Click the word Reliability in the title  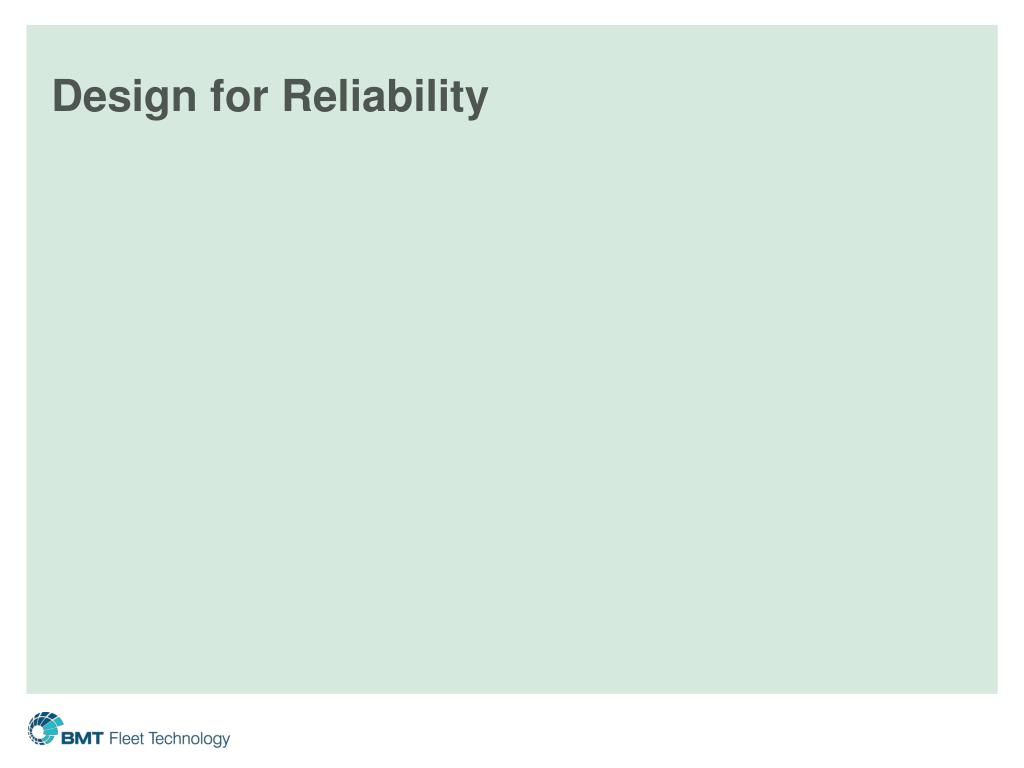click(x=385, y=97)
